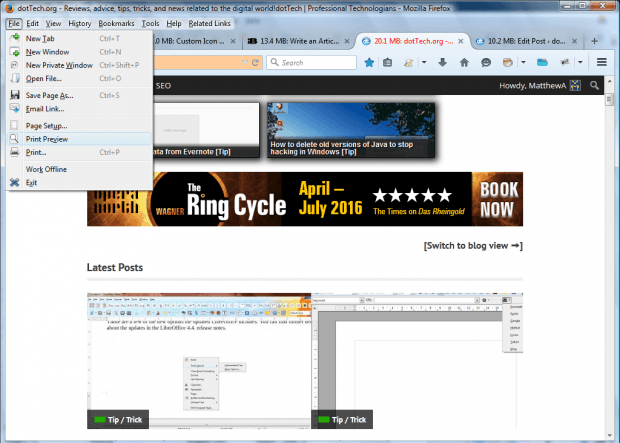Go to the Home page icon
Viewport: 620px width, 443px height.
point(464,62)
